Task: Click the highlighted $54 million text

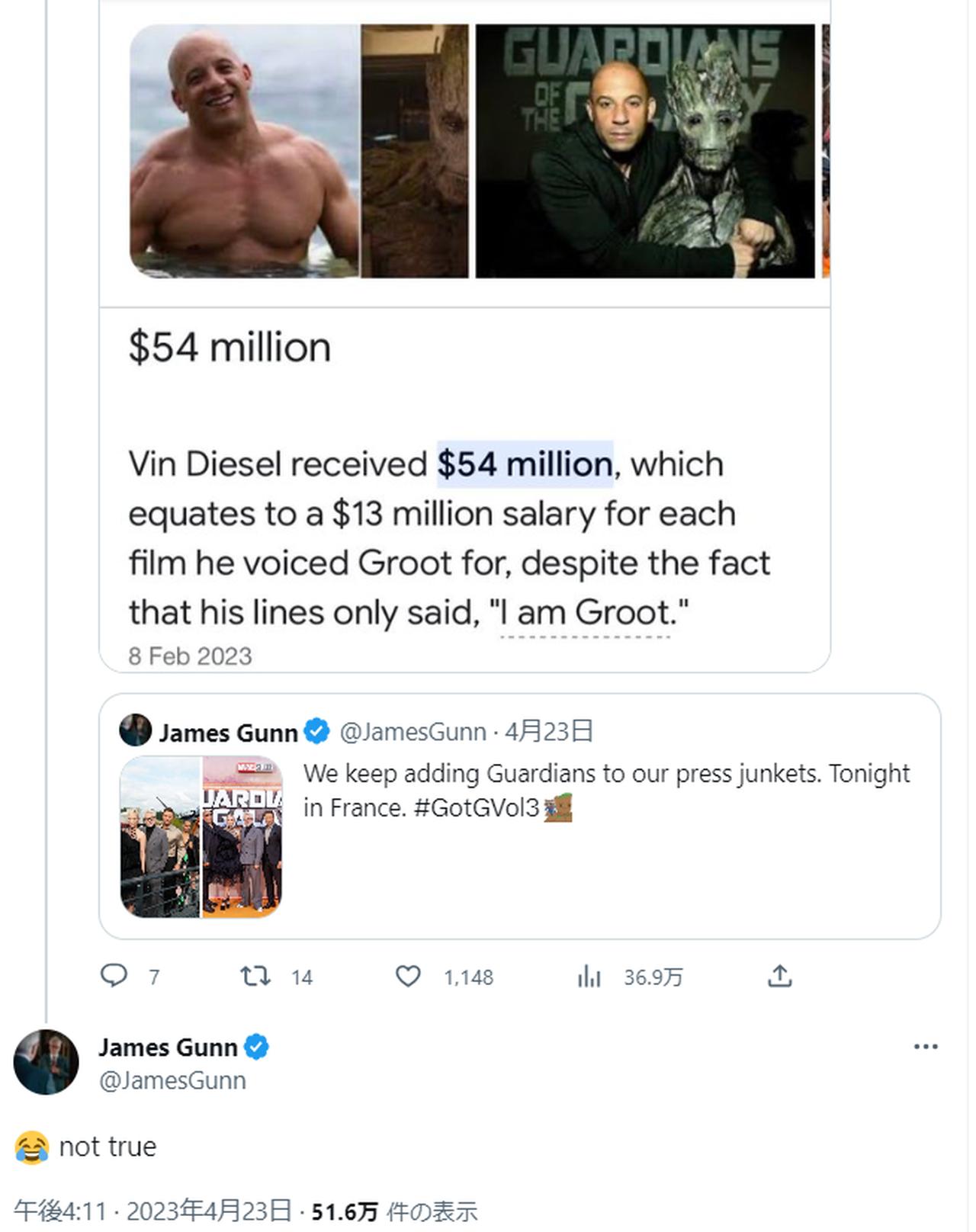Action: (525, 464)
